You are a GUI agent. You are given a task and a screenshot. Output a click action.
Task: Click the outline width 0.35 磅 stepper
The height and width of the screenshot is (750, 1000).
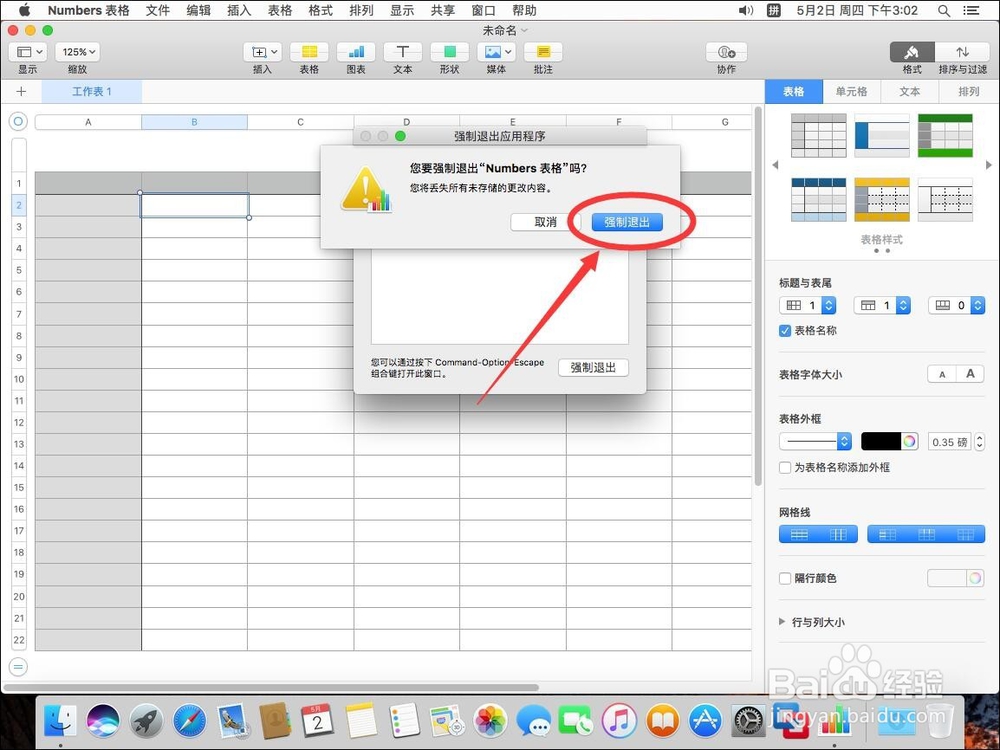click(x=980, y=441)
